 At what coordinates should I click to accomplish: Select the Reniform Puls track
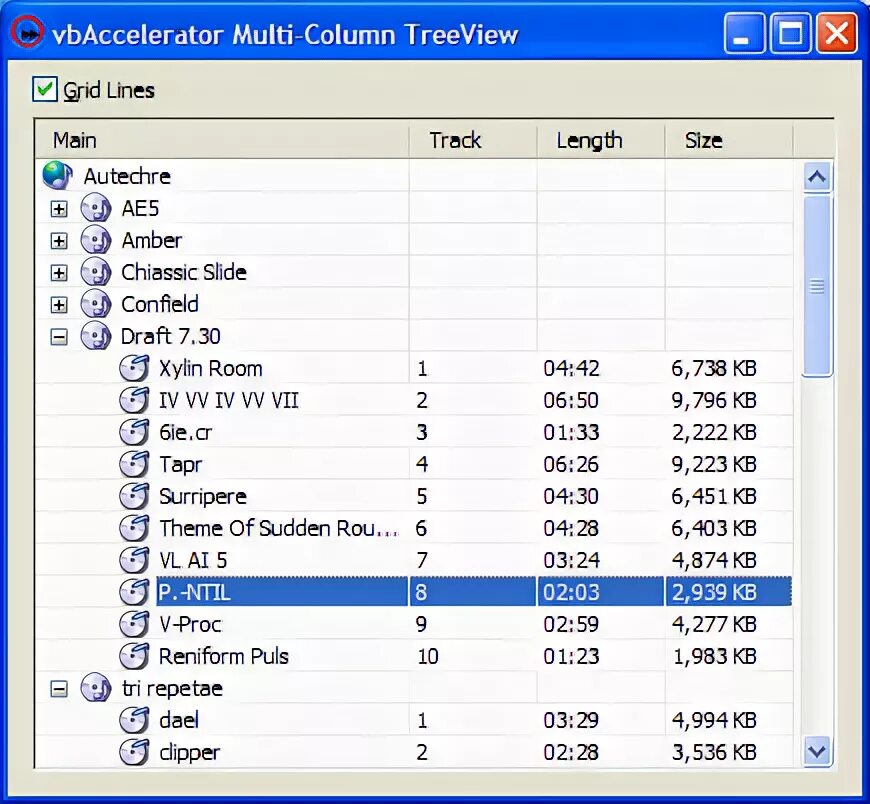point(224,656)
